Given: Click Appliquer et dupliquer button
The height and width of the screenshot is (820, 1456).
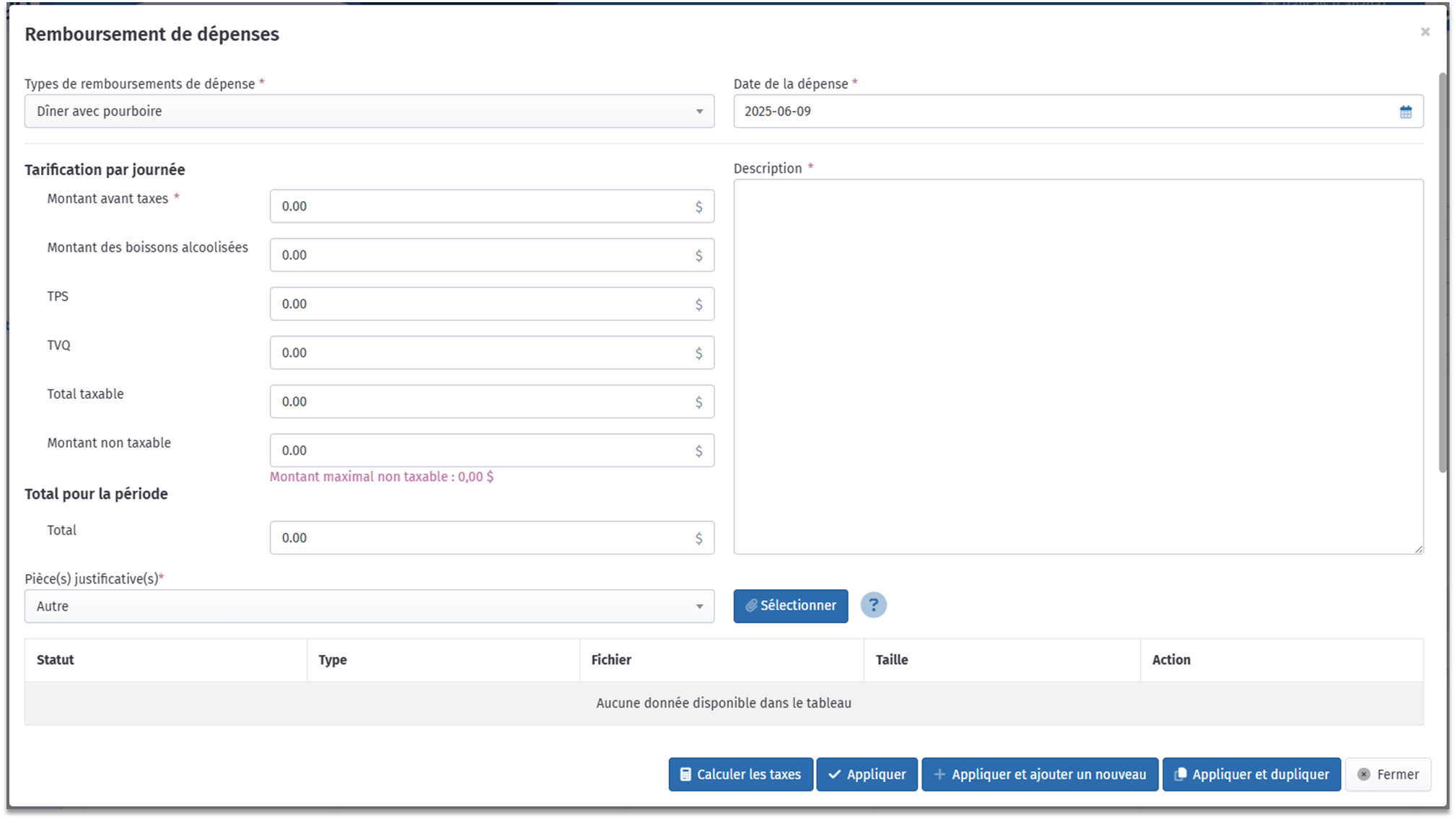Looking at the screenshot, I should point(1251,774).
